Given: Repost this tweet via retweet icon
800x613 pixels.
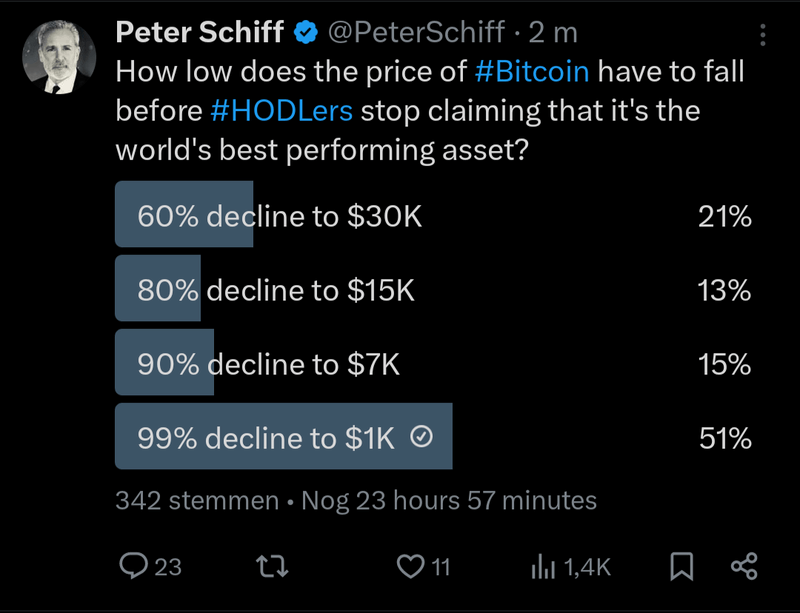Looking at the screenshot, I should 273,567.
